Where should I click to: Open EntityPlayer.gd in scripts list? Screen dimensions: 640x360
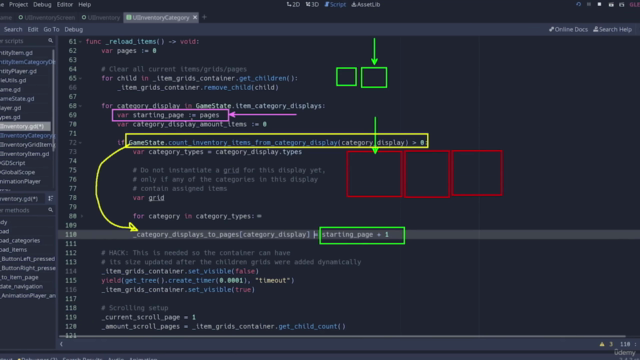(18, 71)
